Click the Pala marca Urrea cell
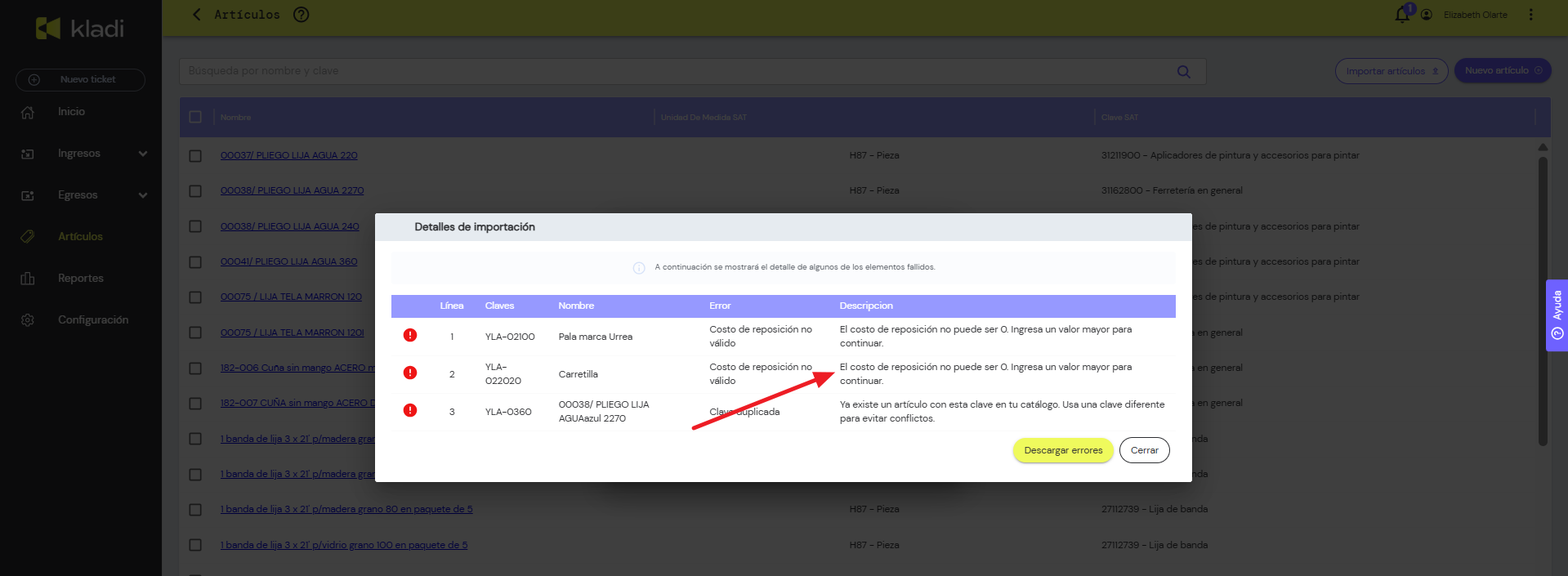This screenshot has width=1568, height=576. 596,337
